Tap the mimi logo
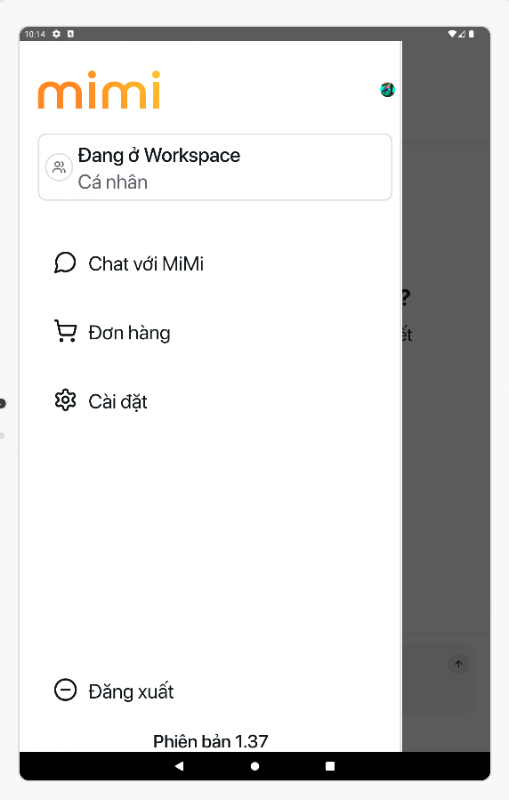 [x=99, y=90]
